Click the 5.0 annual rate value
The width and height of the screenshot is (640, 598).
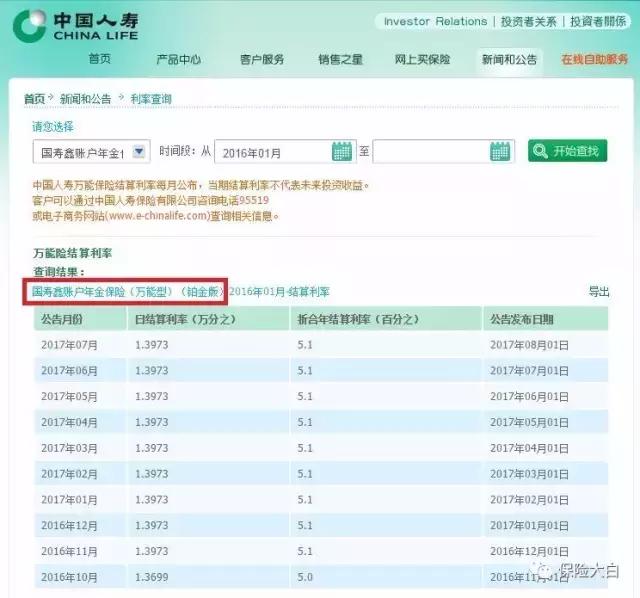(305, 577)
